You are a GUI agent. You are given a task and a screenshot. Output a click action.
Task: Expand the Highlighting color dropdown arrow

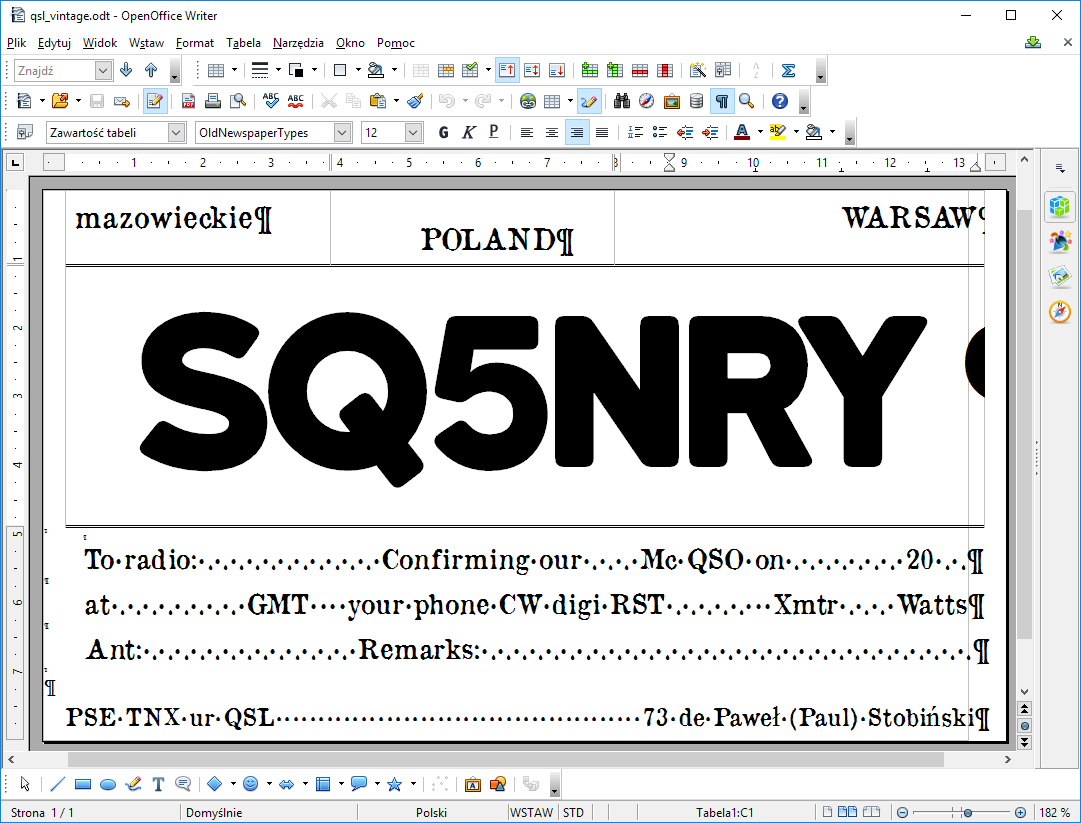point(796,132)
